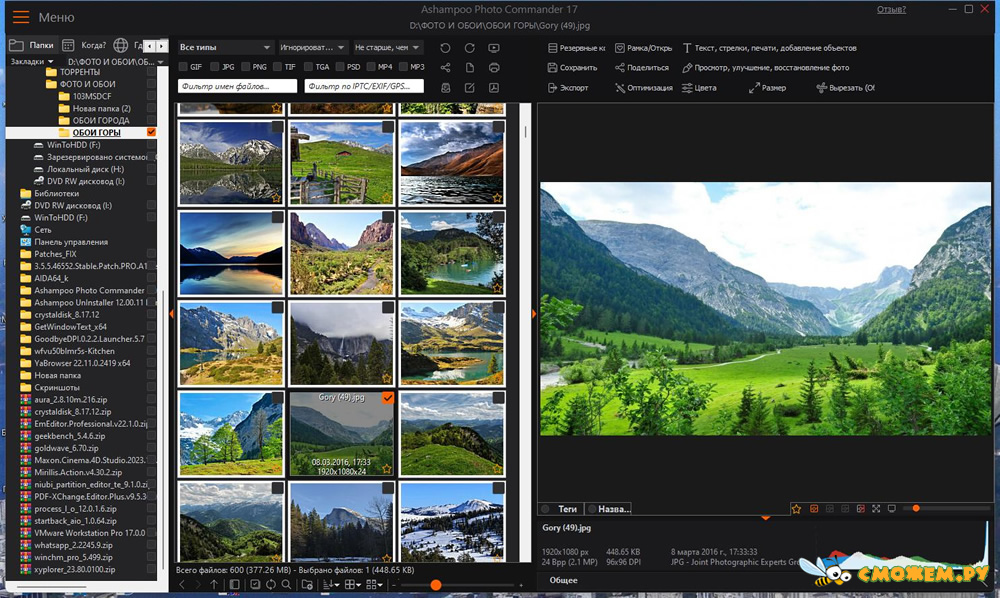Screen dimensions: 1000x598
Task: Toggle the side panel layout icon
Action: [x=234, y=584]
